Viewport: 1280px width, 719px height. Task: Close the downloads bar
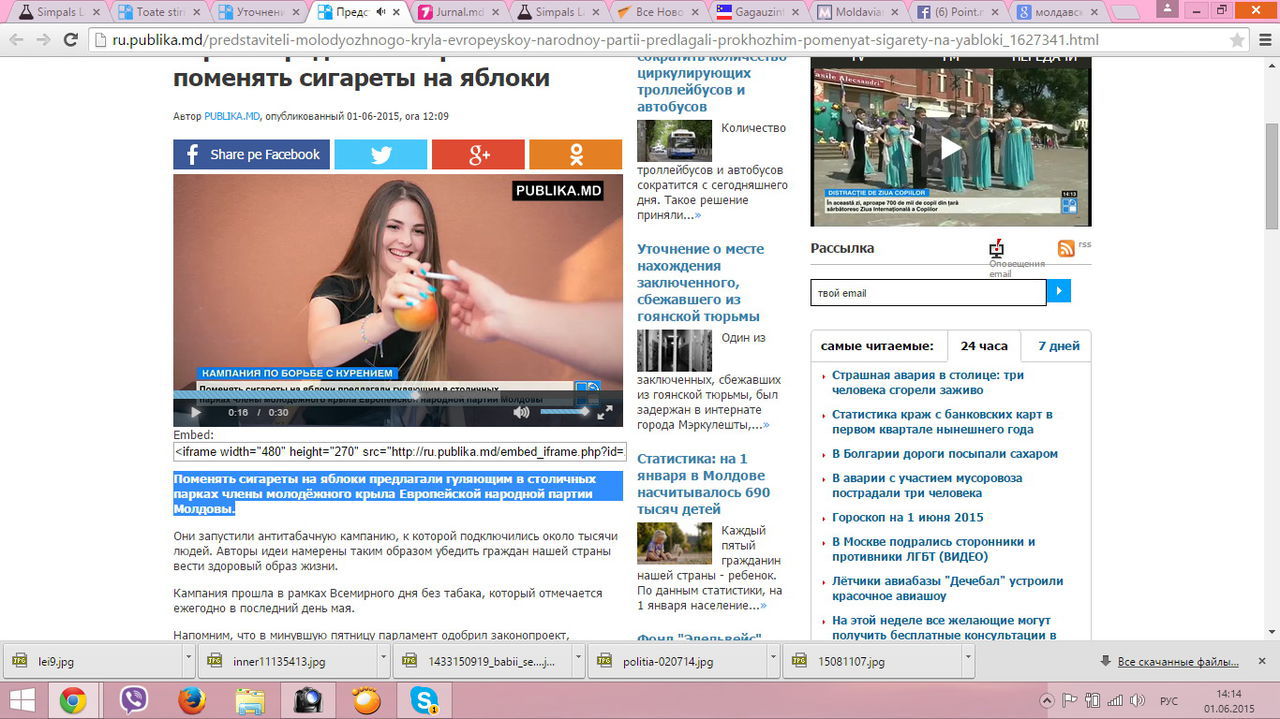coord(1264,662)
